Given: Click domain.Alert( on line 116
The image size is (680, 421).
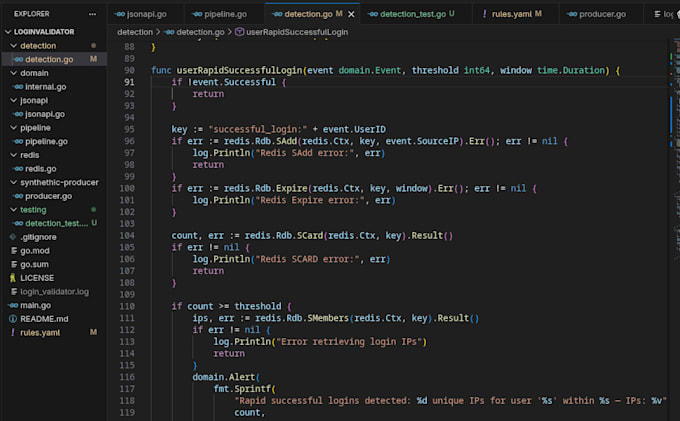Looking at the screenshot, I should pos(226,377).
